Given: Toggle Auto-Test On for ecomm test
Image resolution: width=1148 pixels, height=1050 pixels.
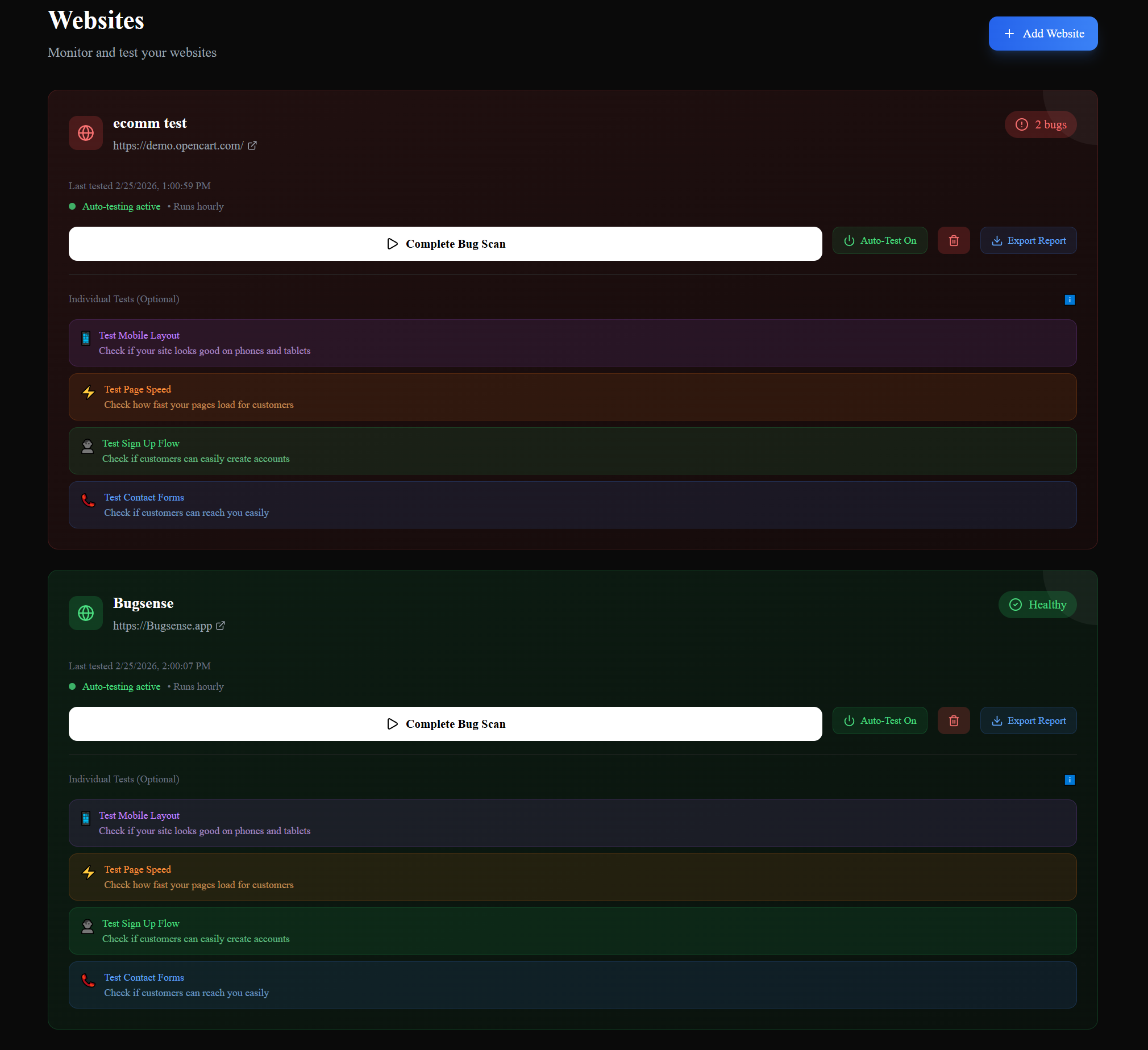Looking at the screenshot, I should pyautogui.click(x=879, y=241).
